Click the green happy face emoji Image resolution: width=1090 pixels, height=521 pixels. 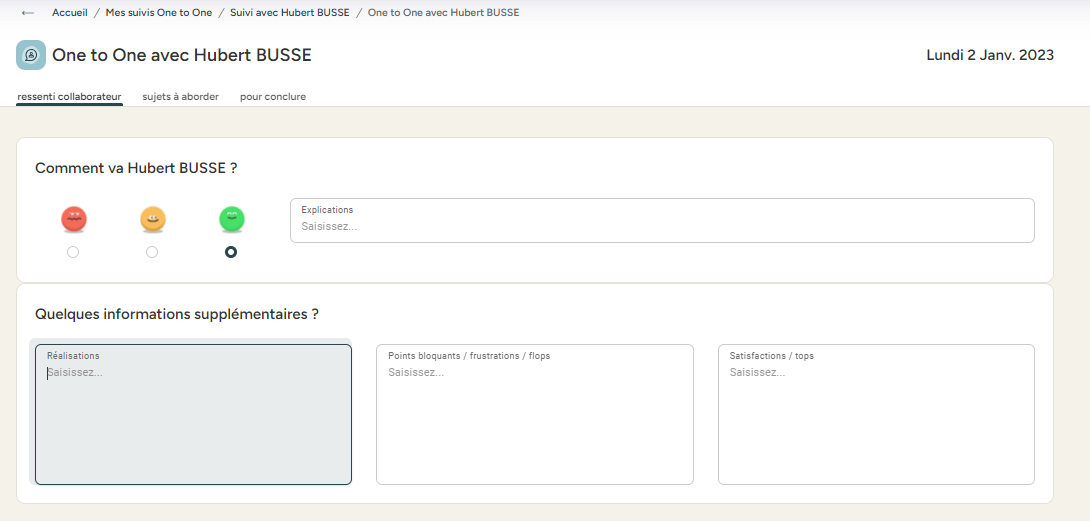click(x=232, y=219)
